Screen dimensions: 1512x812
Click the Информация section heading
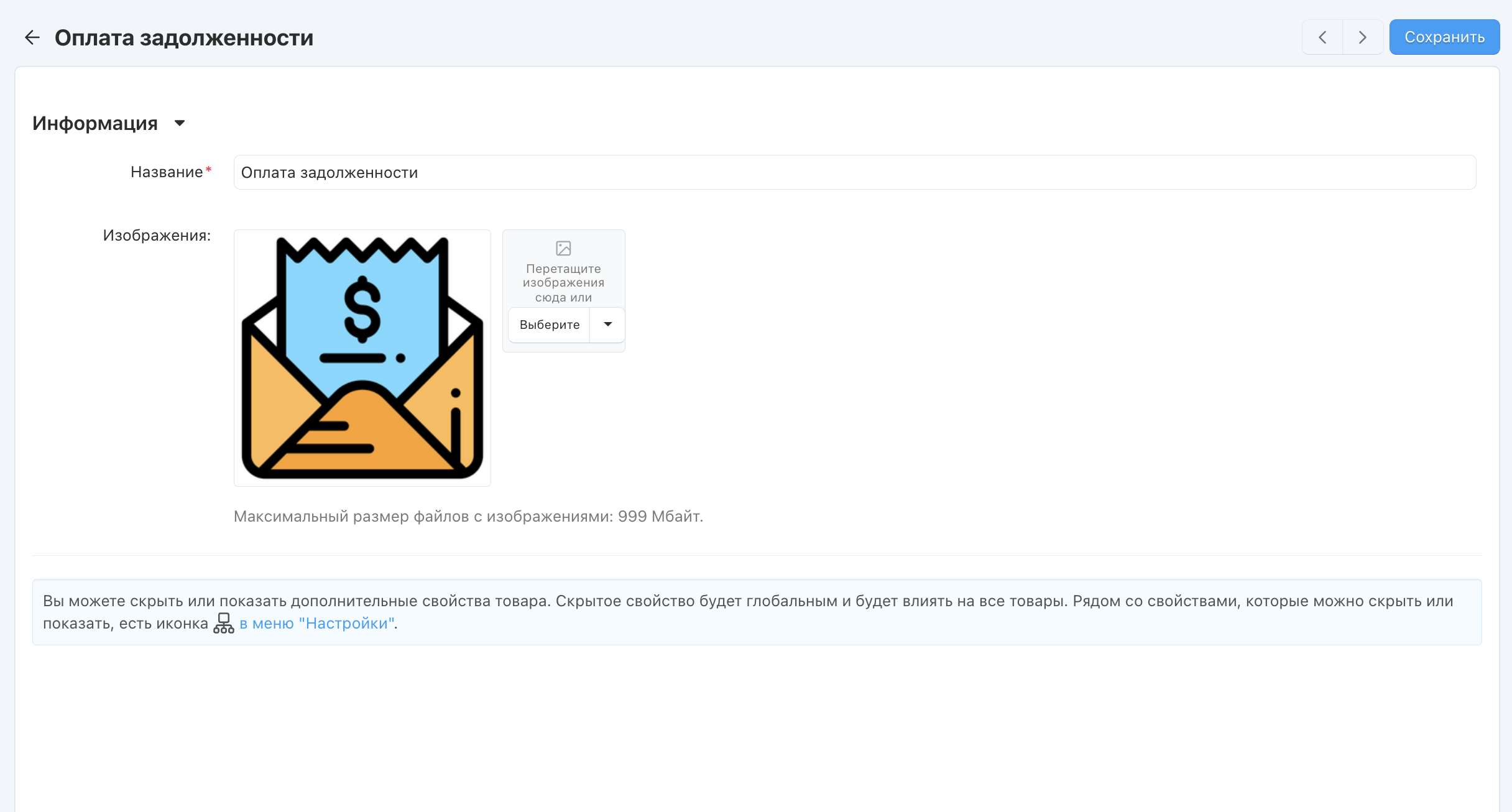[x=95, y=123]
